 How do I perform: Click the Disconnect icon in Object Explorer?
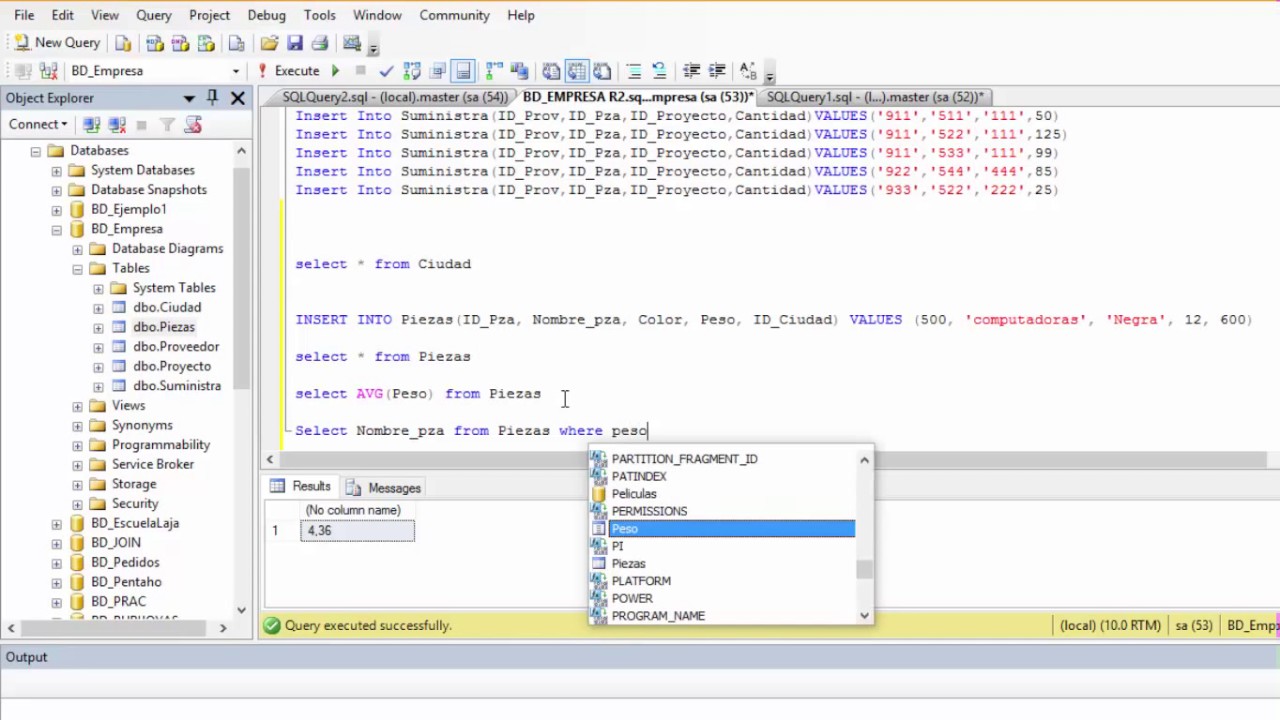(x=117, y=124)
